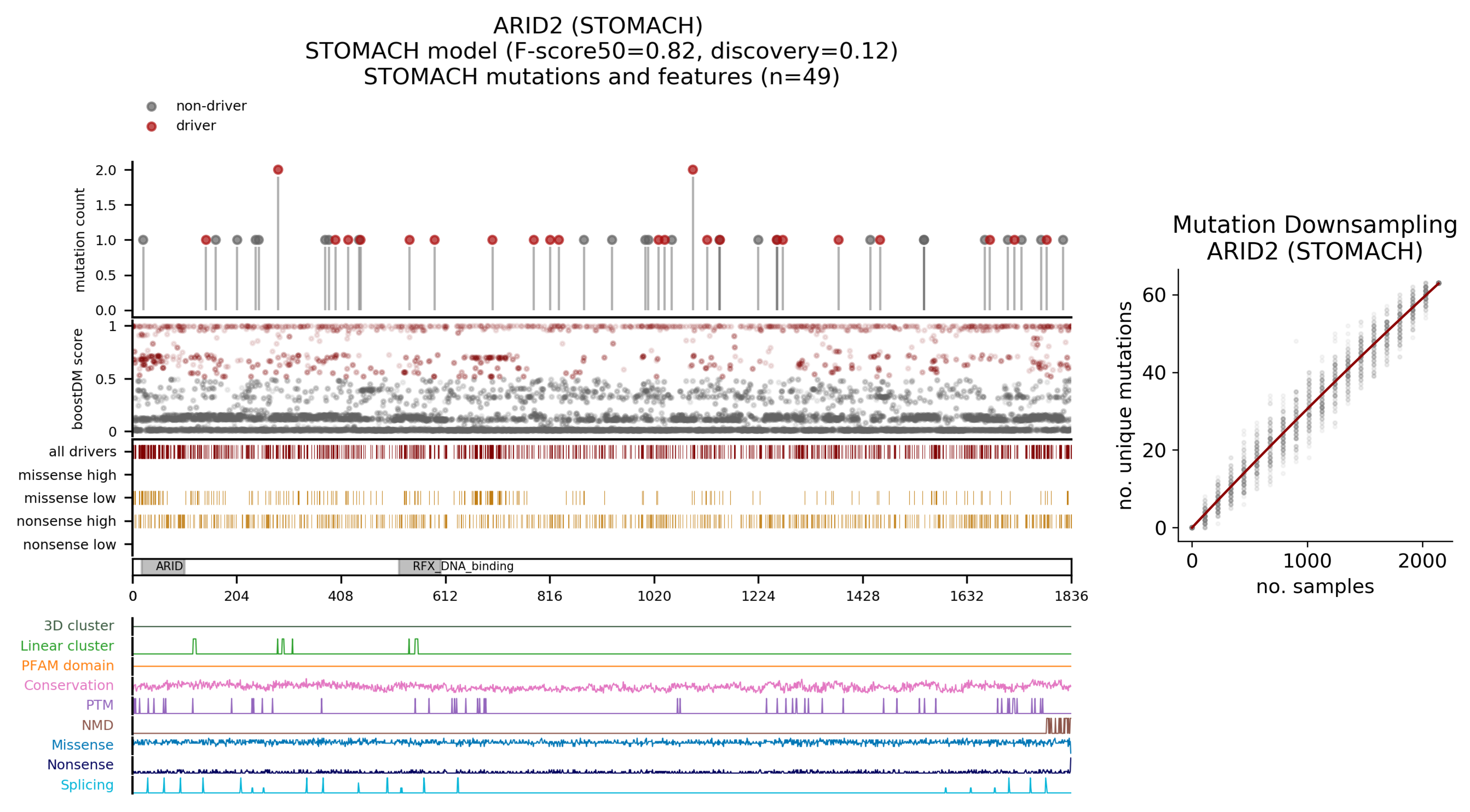Click the gray non-driver legend marker
Viewport: 1470px width, 812px height.
(x=151, y=107)
